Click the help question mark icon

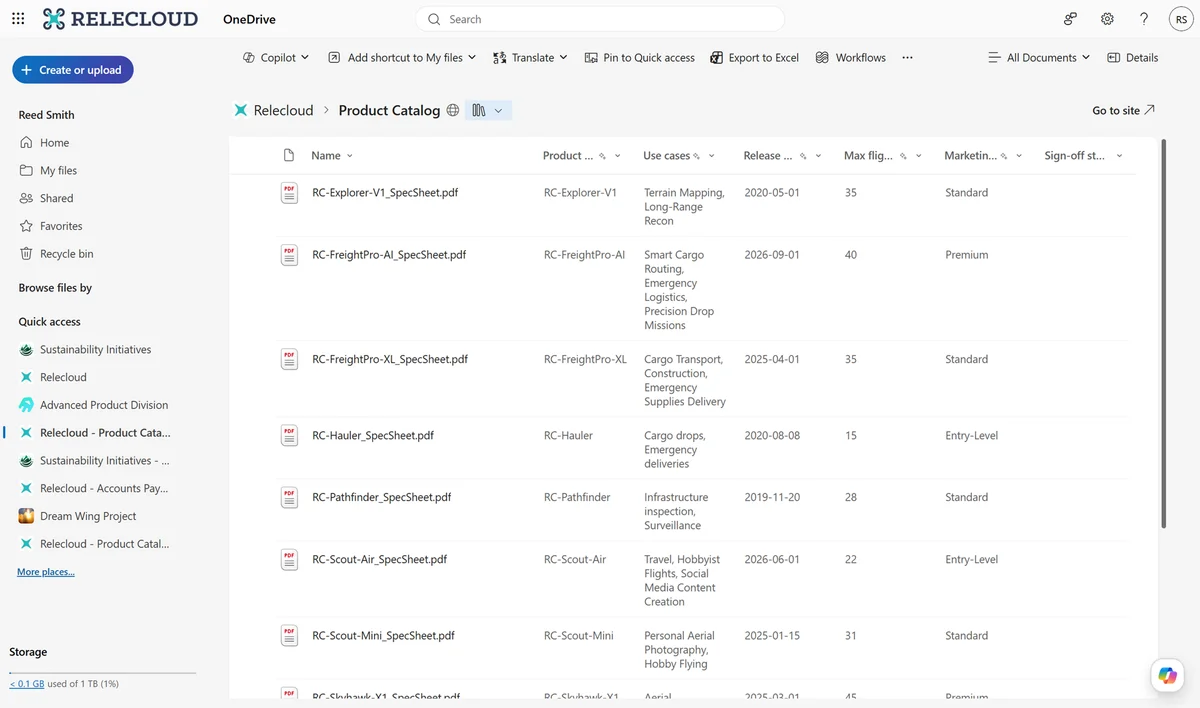[x=1144, y=19]
